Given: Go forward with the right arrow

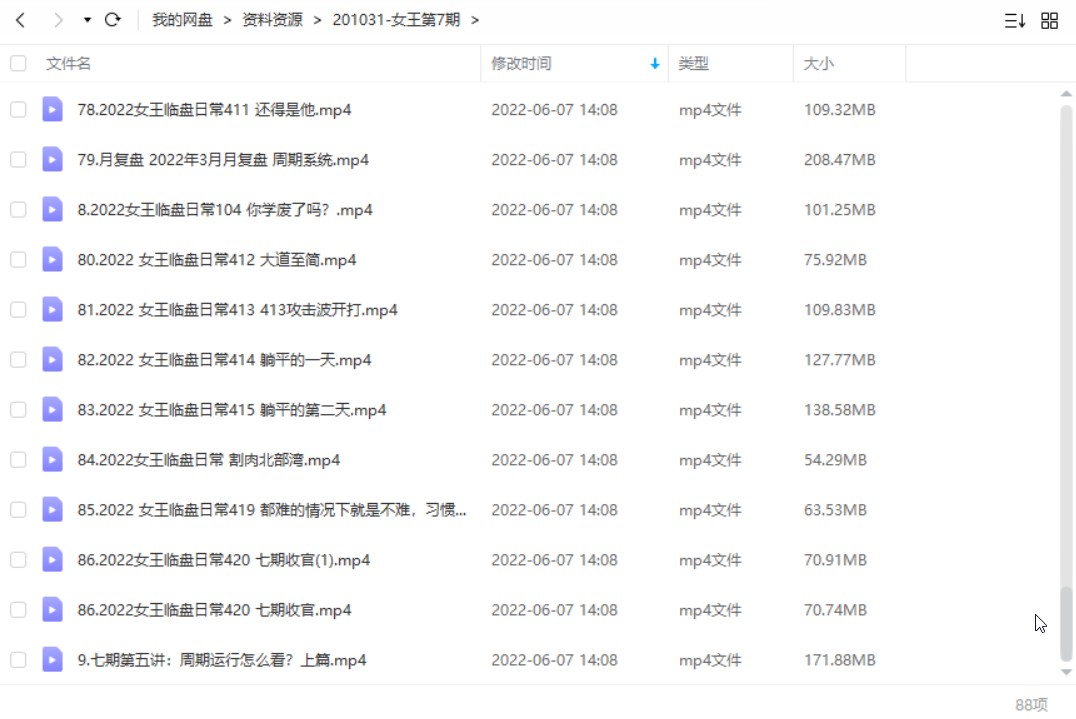Looking at the screenshot, I should (58, 20).
